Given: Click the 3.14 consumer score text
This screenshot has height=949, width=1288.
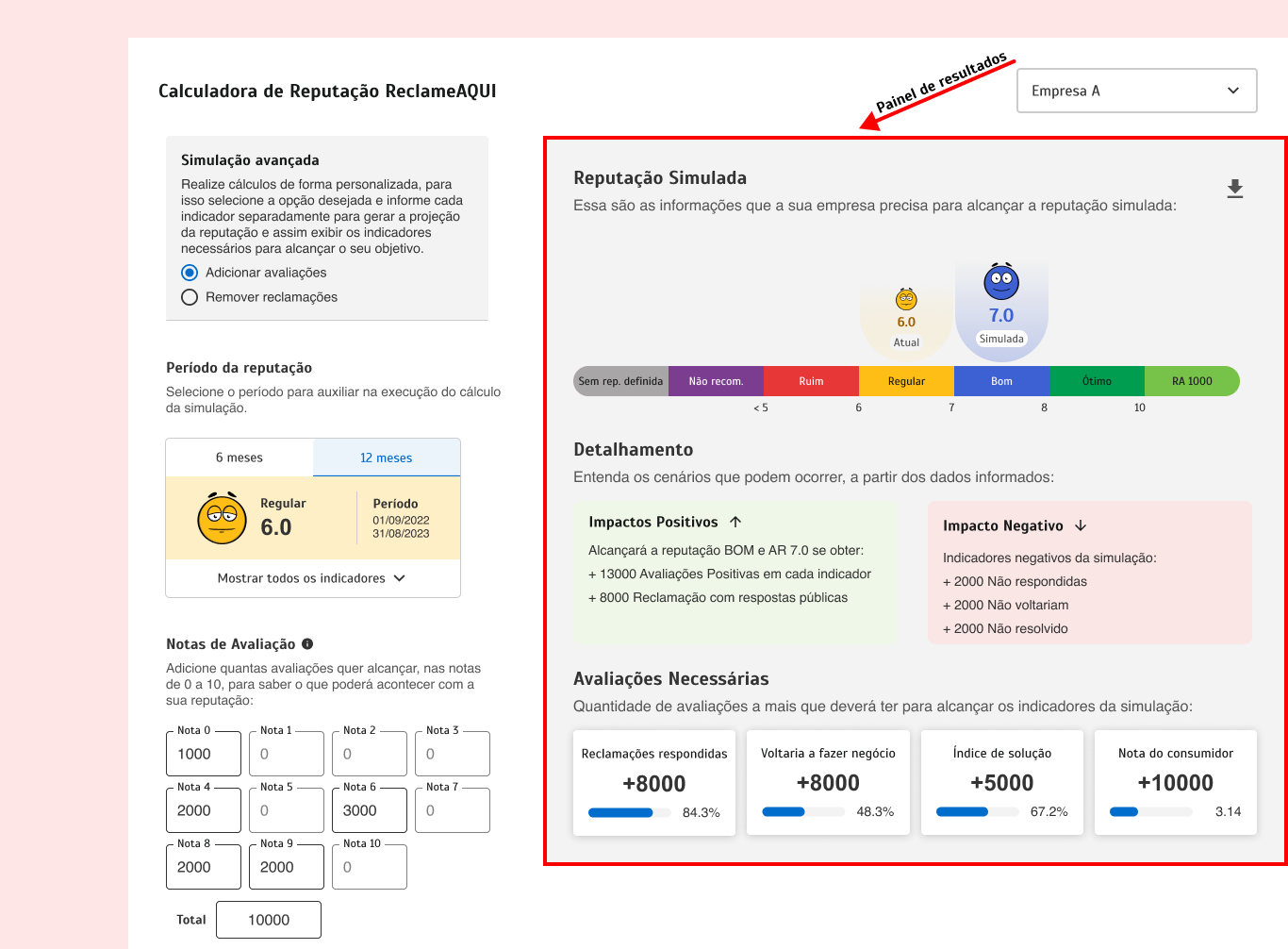Looking at the screenshot, I should (x=1229, y=811).
